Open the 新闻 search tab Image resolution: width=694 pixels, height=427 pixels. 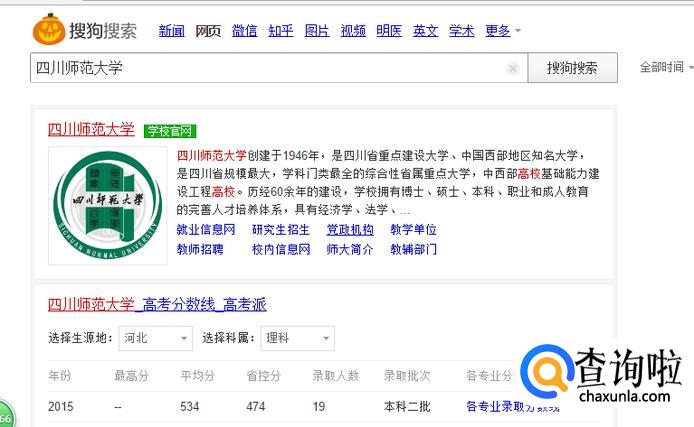[x=172, y=31]
